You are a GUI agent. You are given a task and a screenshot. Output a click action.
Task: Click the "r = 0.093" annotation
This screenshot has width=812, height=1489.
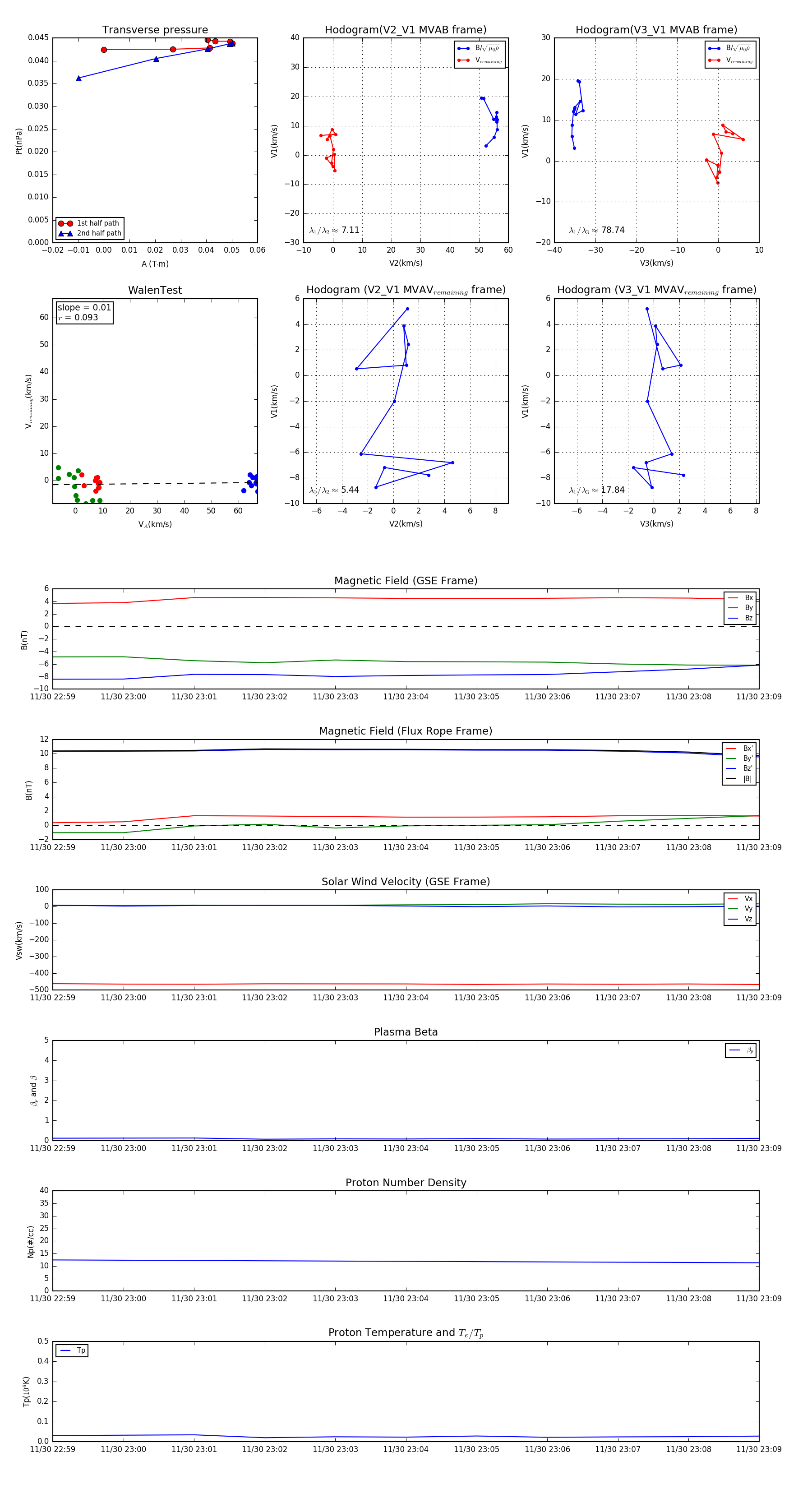click(x=78, y=317)
